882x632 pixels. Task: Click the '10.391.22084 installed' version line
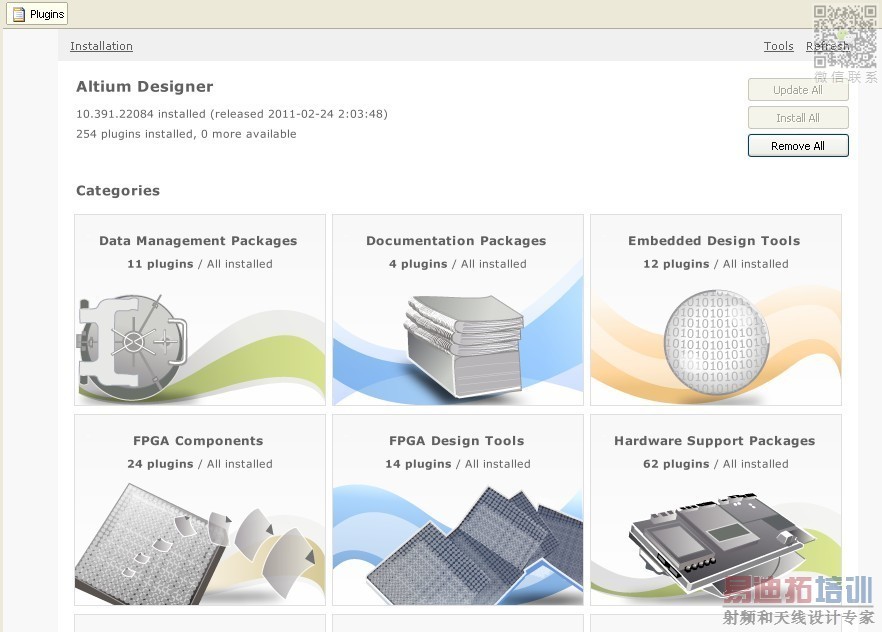click(x=232, y=114)
